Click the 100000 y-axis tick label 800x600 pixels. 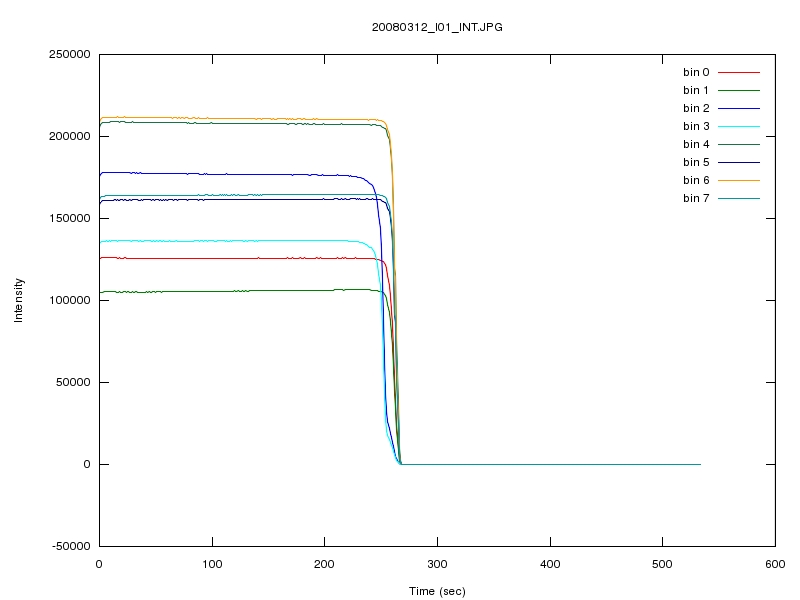click(x=69, y=300)
